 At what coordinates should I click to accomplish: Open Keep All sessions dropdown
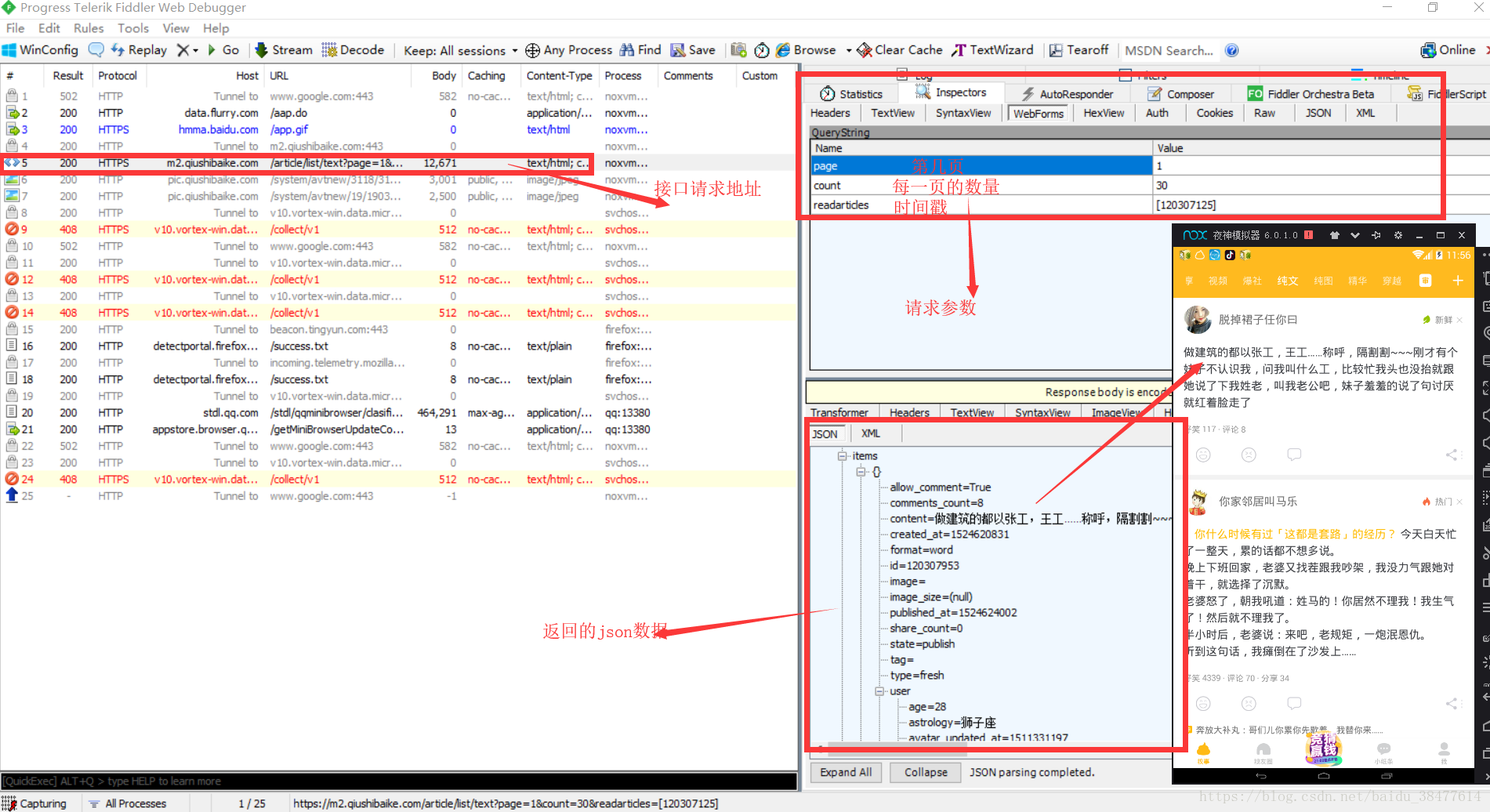[x=460, y=51]
